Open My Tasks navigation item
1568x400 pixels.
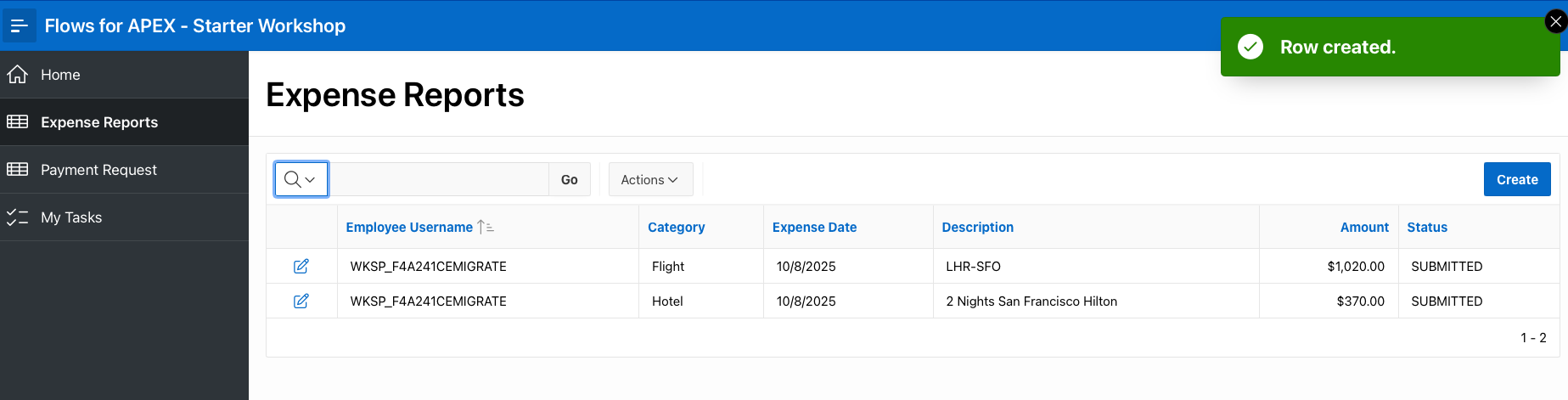pos(124,217)
